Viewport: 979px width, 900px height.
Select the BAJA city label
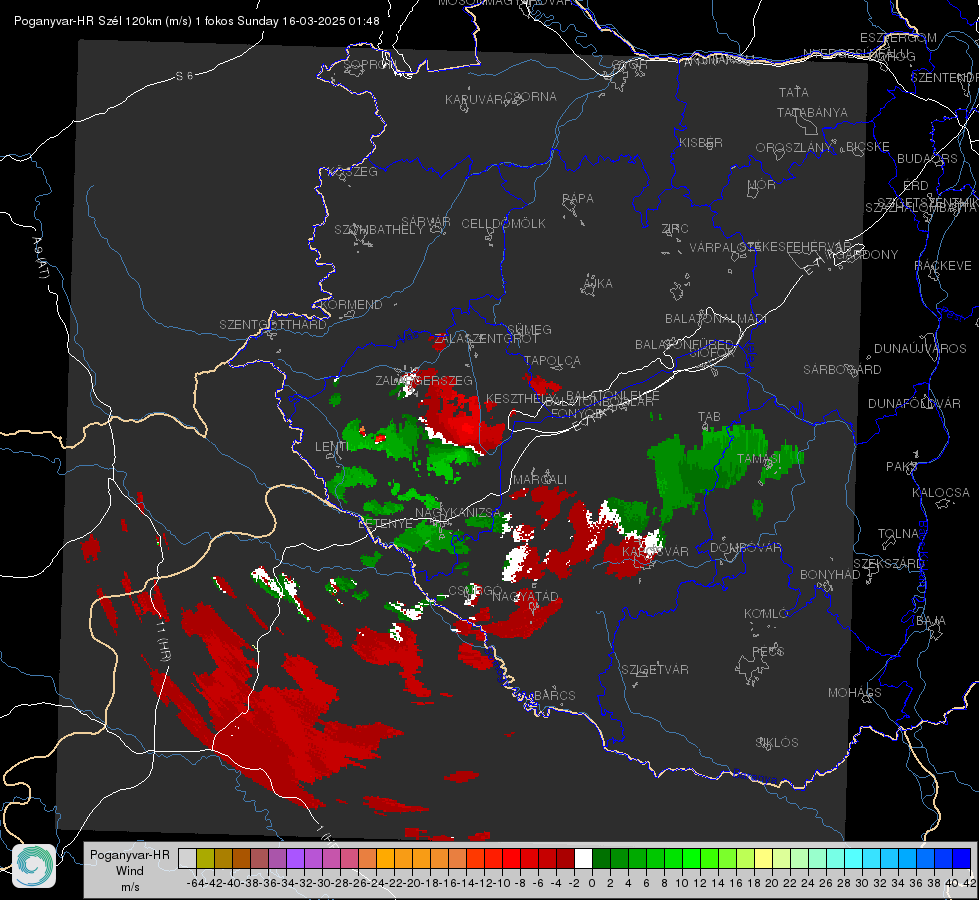click(x=931, y=621)
